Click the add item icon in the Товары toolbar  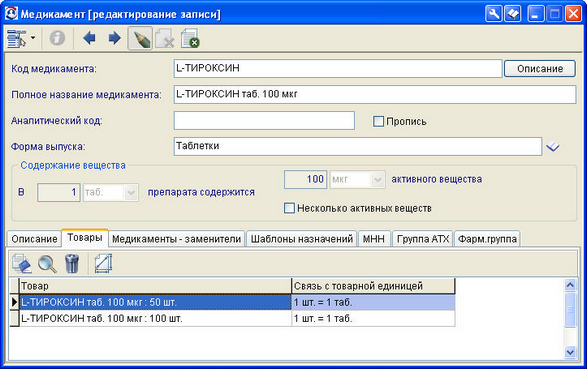click(x=22, y=263)
